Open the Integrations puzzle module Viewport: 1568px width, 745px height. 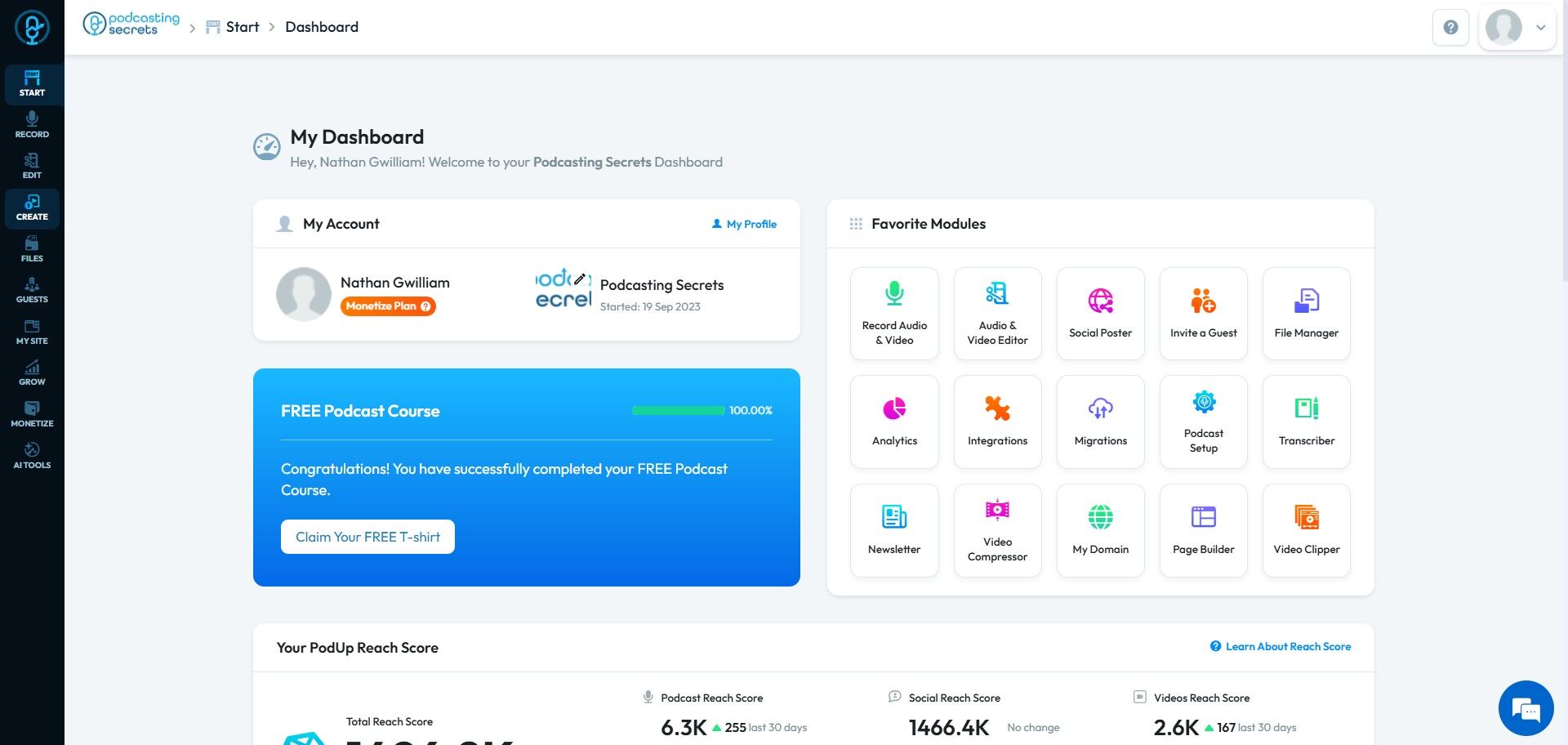[997, 422]
